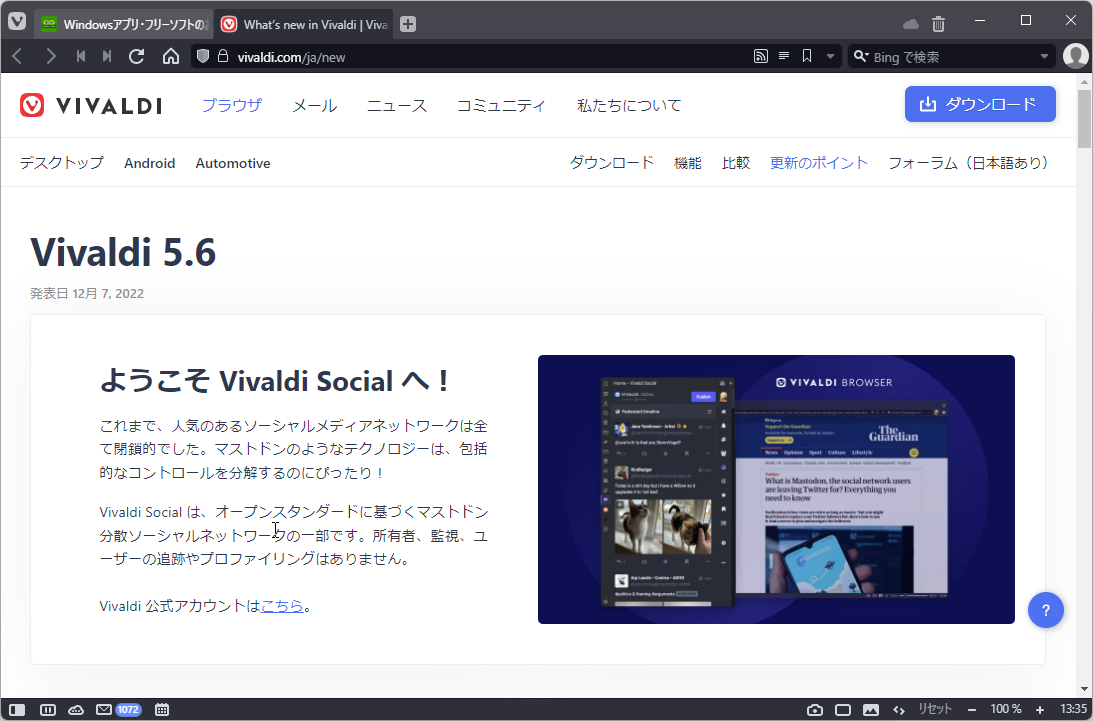Open the 更新のポイント menu item
Screen dimensions: 1093x721
[x=819, y=162]
